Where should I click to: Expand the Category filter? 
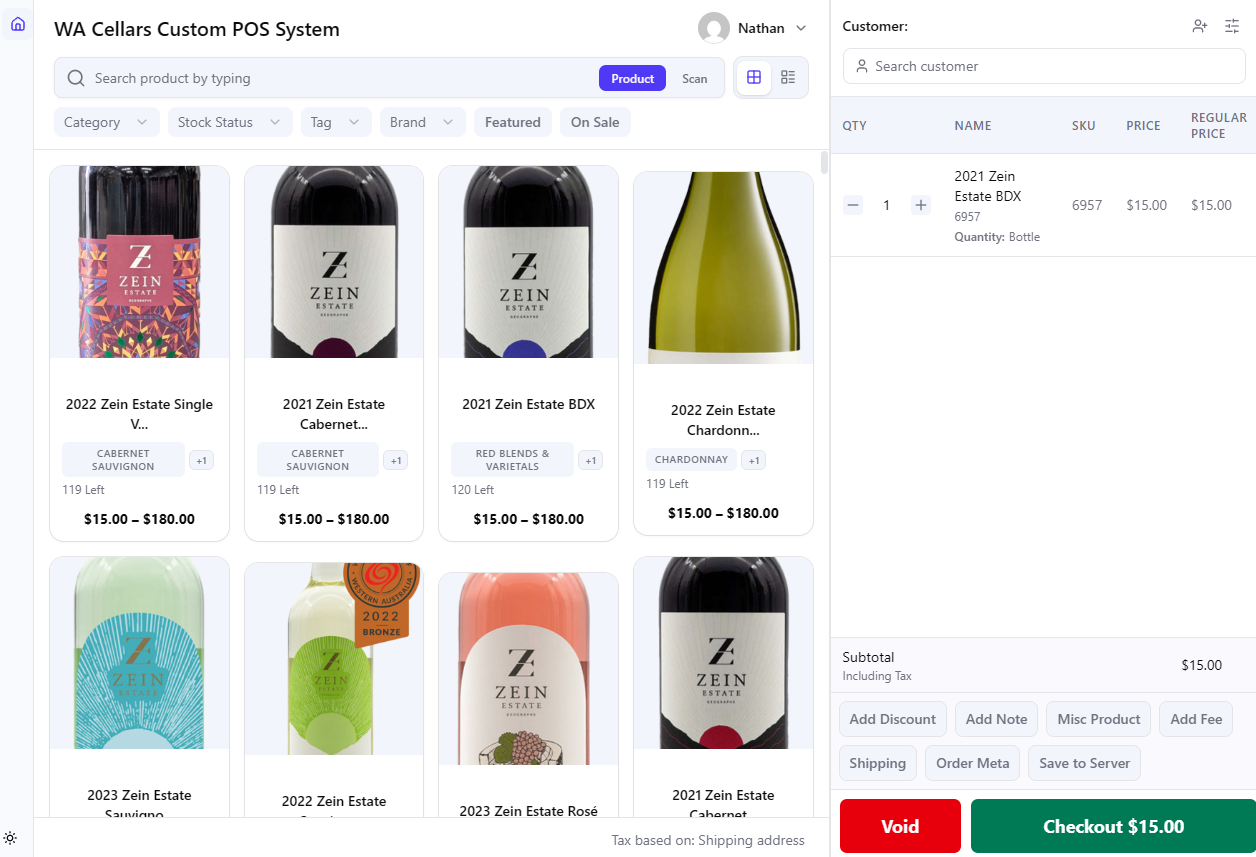[x=107, y=122]
